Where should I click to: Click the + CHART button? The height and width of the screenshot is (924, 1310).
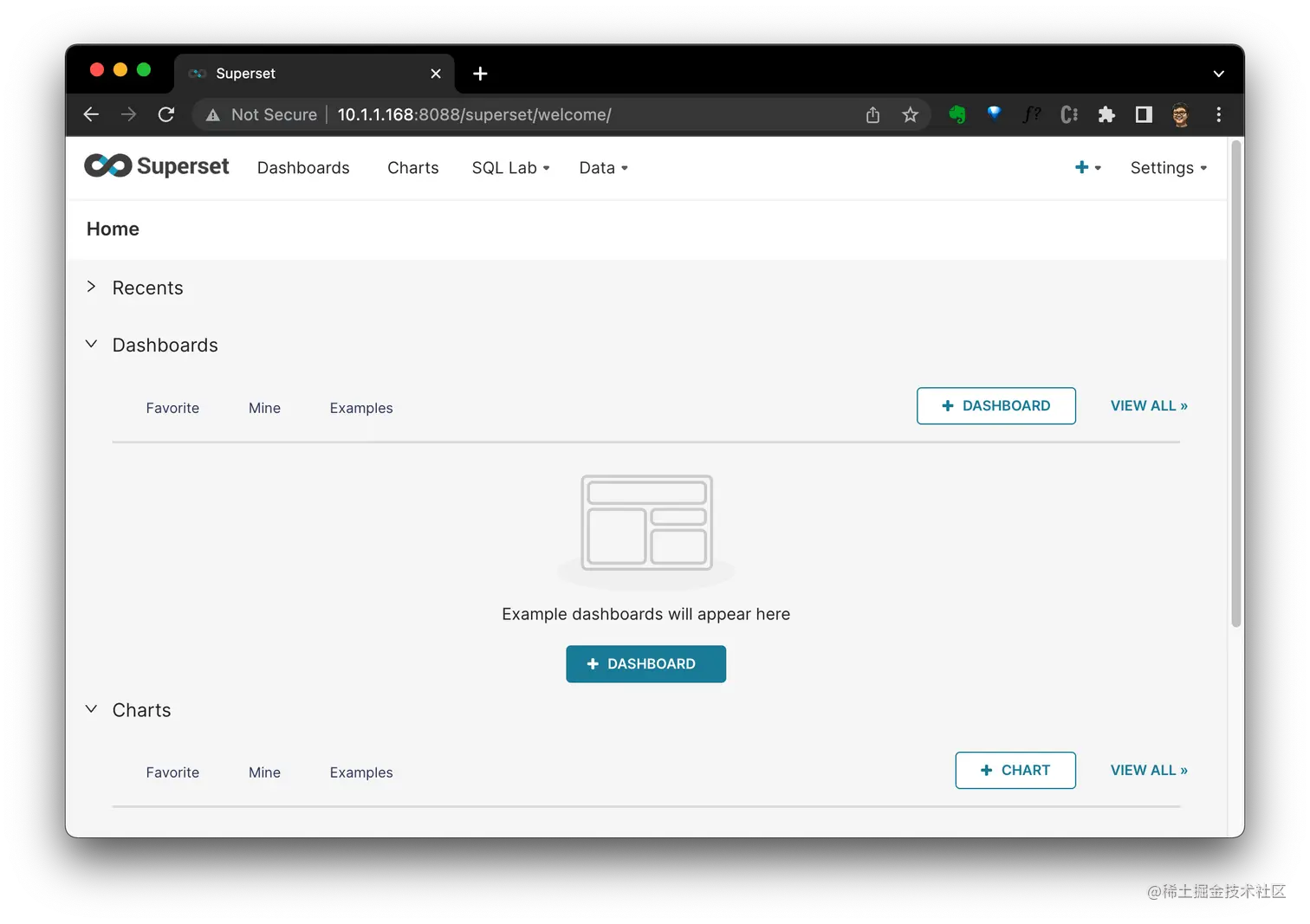click(1015, 771)
